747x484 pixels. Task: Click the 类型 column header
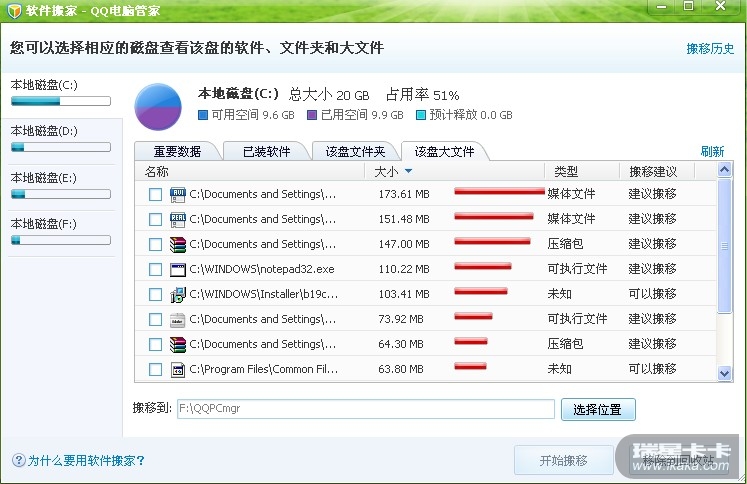coord(566,172)
